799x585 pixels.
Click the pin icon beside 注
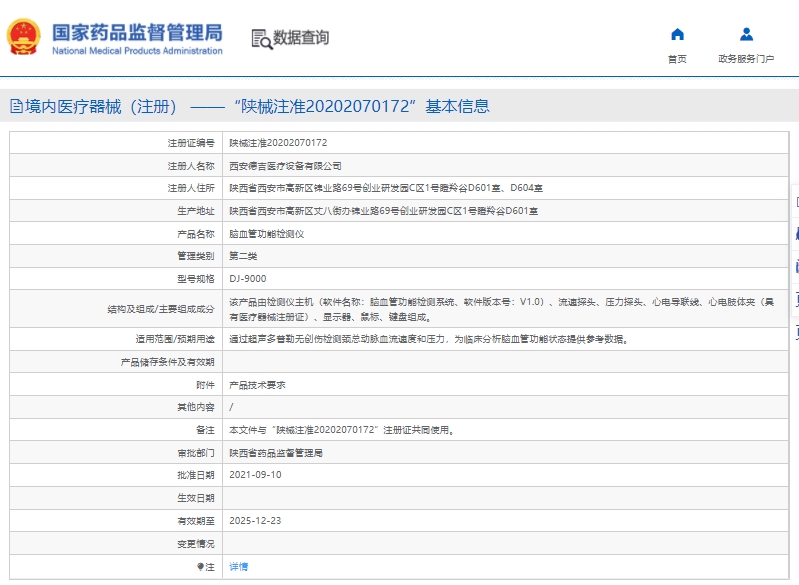click(200, 567)
